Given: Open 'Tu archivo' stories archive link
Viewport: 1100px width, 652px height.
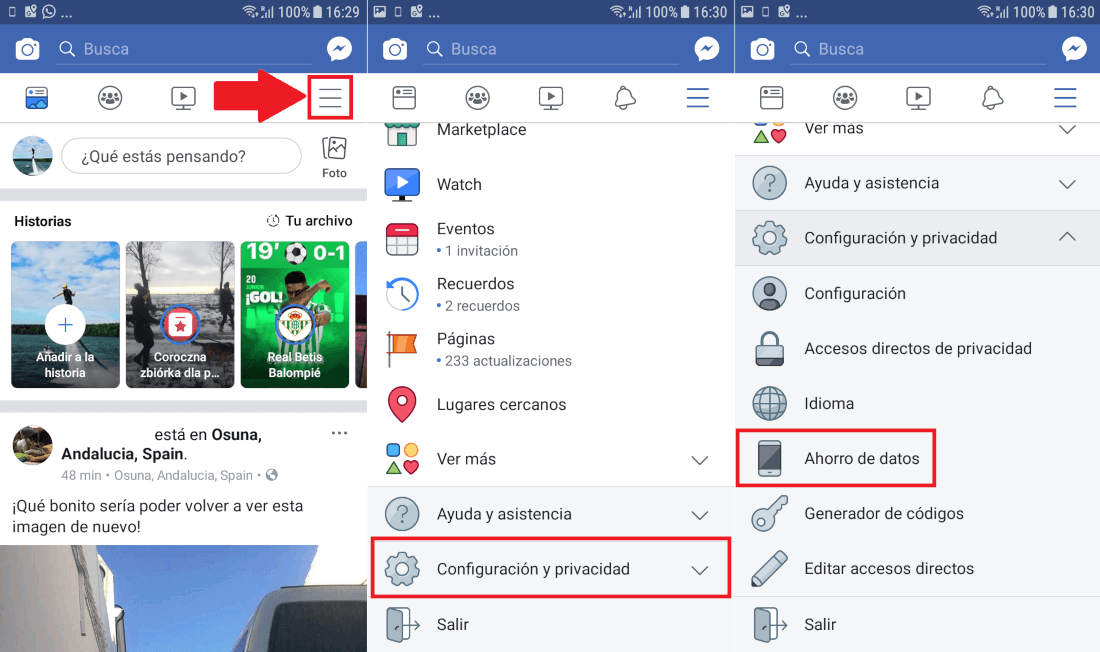Looking at the screenshot, I should click(x=309, y=220).
